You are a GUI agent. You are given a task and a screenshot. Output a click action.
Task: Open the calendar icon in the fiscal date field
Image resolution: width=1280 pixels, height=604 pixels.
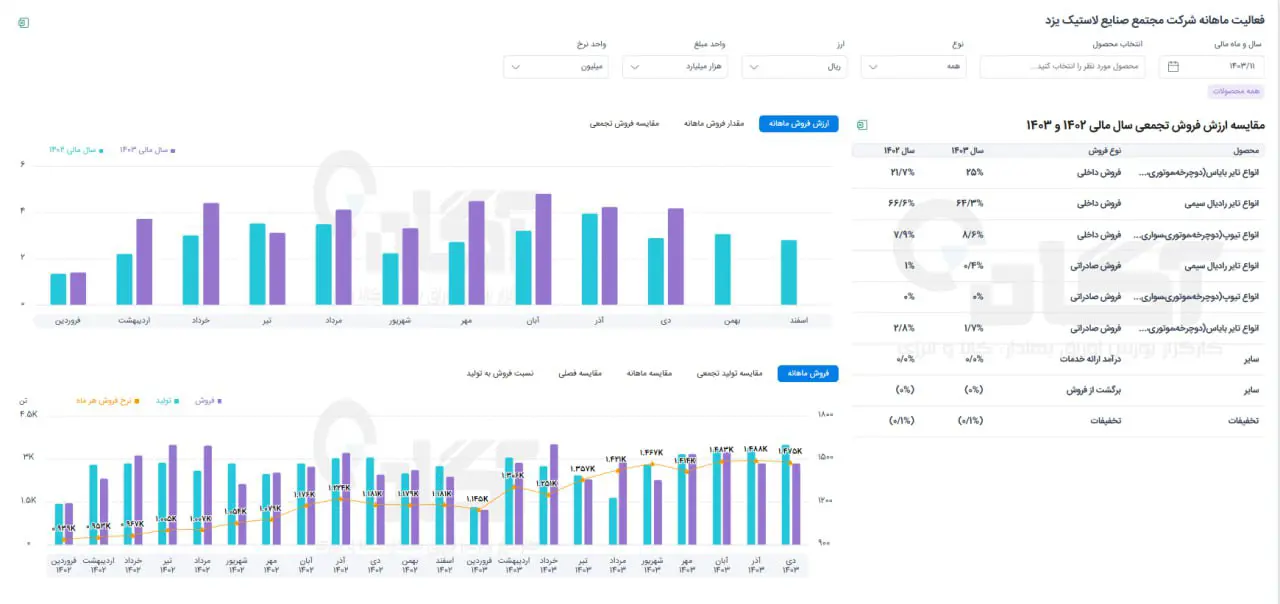(1173, 67)
